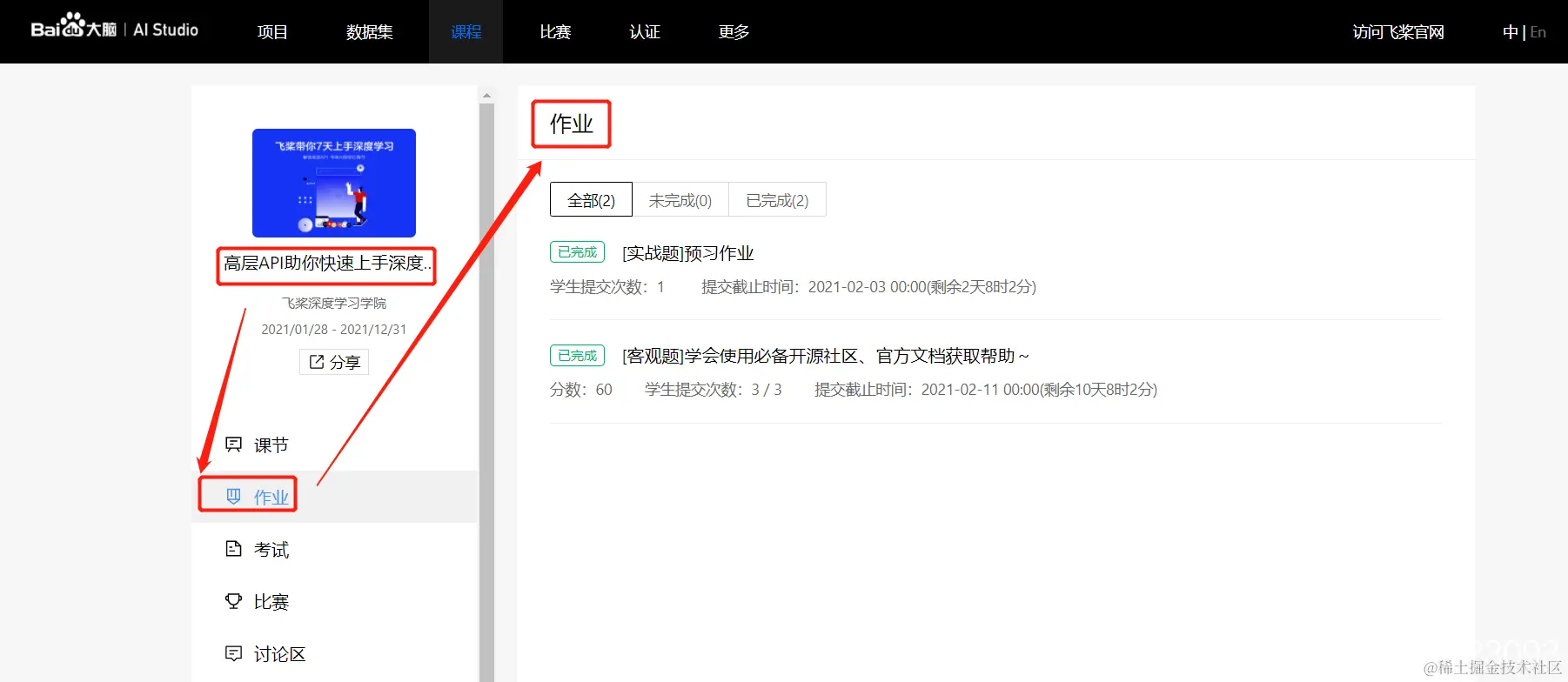Open the 考试 sidebar item

click(x=335, y=549)
